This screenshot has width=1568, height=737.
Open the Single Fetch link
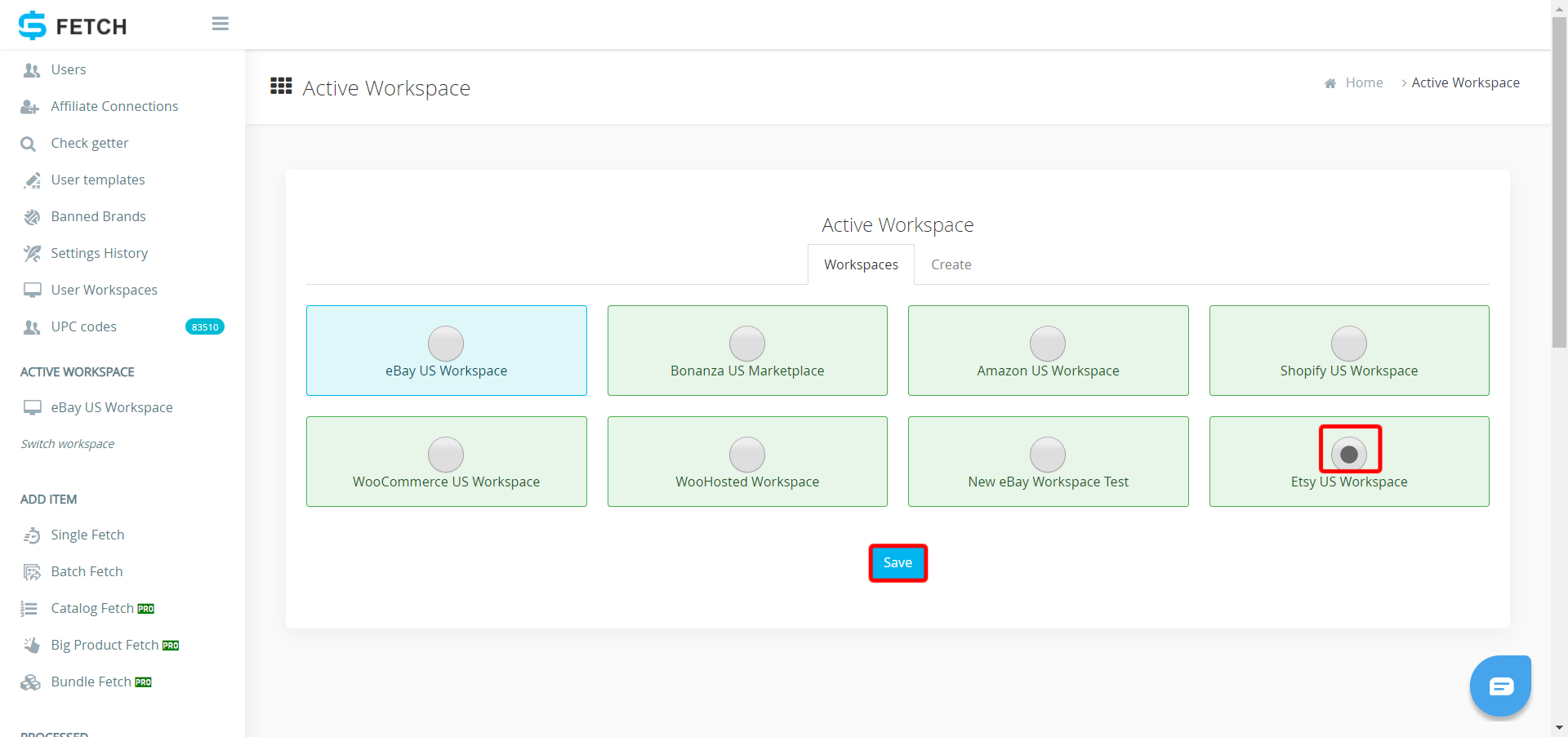pos(87,535)
